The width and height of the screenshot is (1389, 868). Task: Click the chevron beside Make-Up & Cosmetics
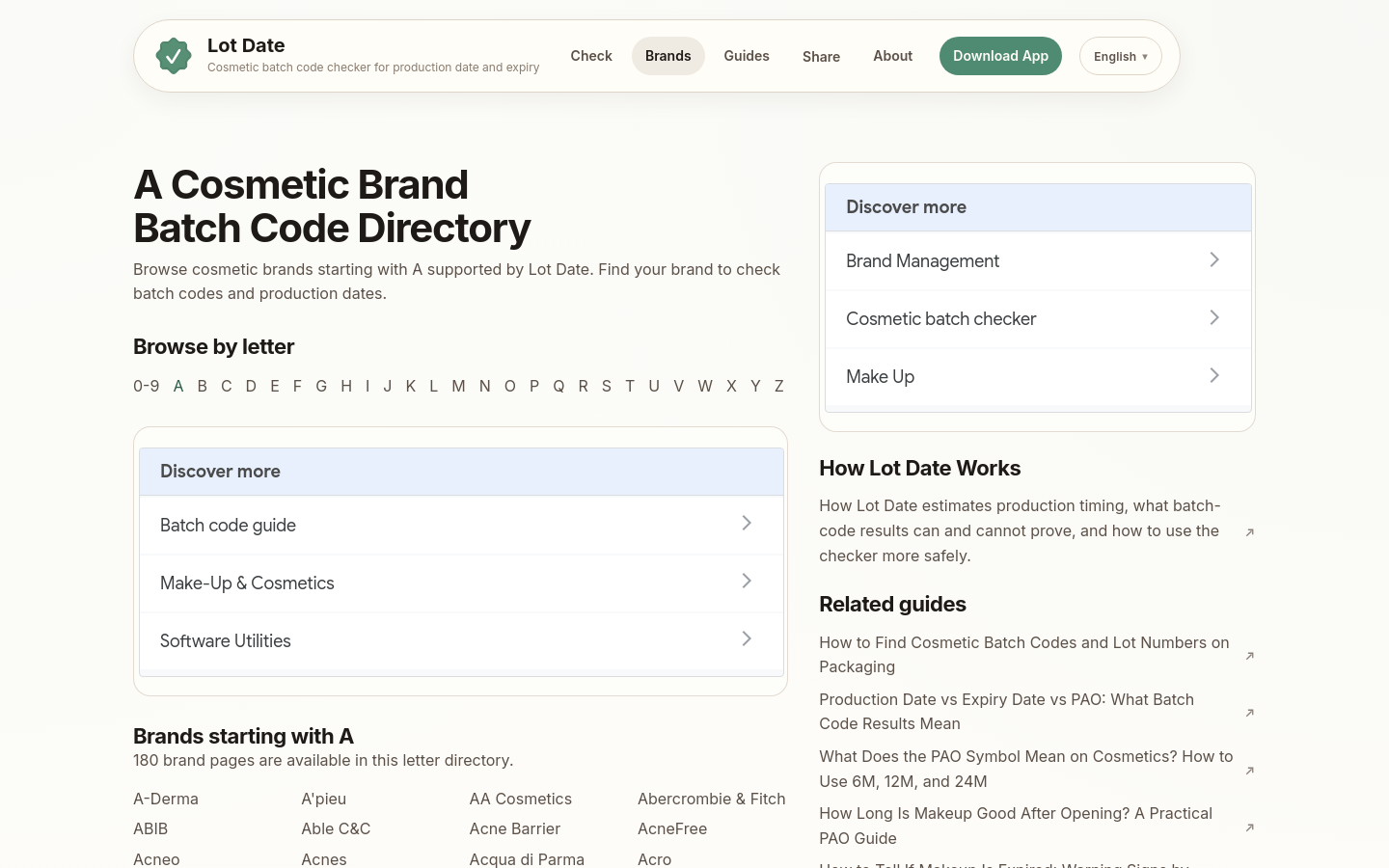point(747,582)
